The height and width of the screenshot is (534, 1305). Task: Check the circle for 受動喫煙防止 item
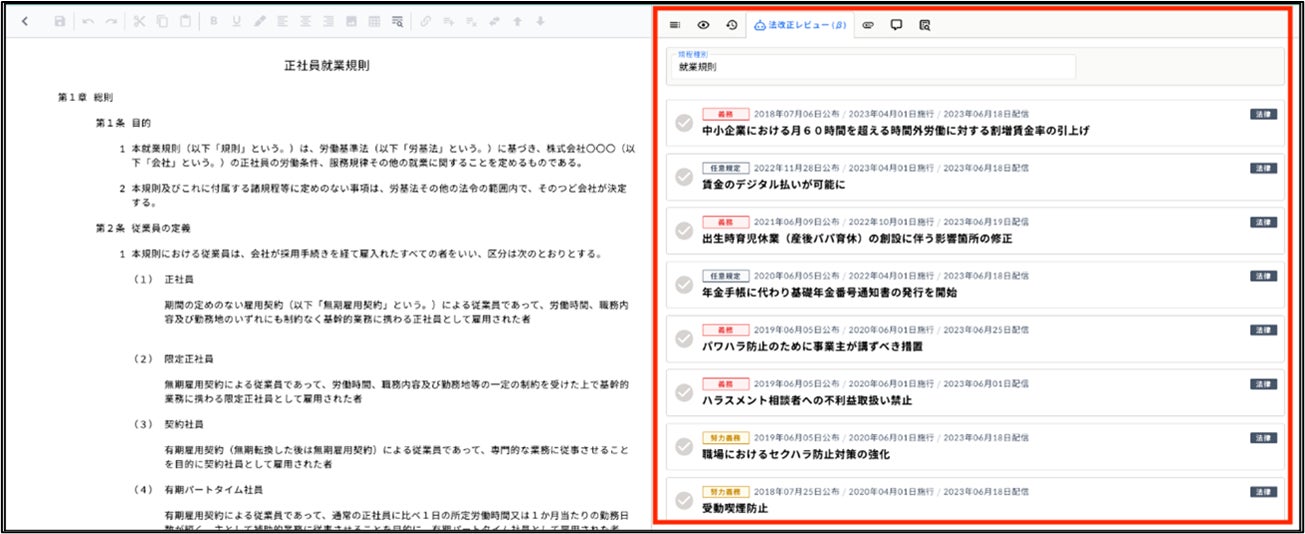pyautogui.click(x=684, y=501)
